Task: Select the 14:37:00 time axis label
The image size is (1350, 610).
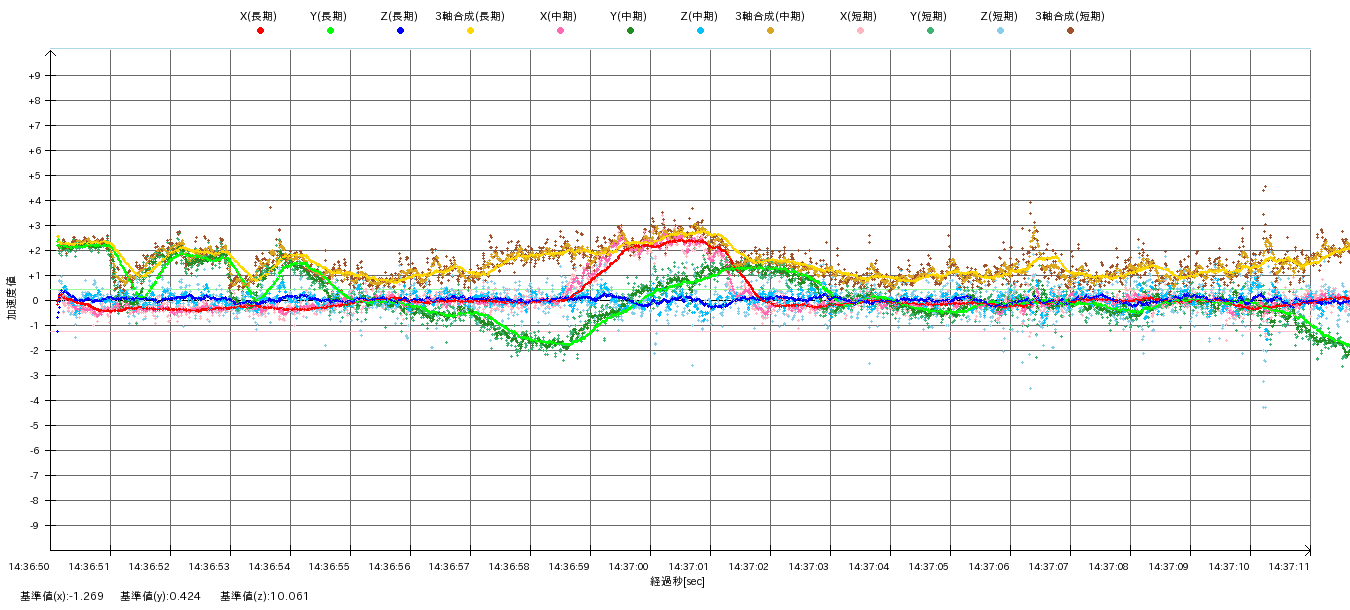Action: pyautogui.click(x=629, y=567)
